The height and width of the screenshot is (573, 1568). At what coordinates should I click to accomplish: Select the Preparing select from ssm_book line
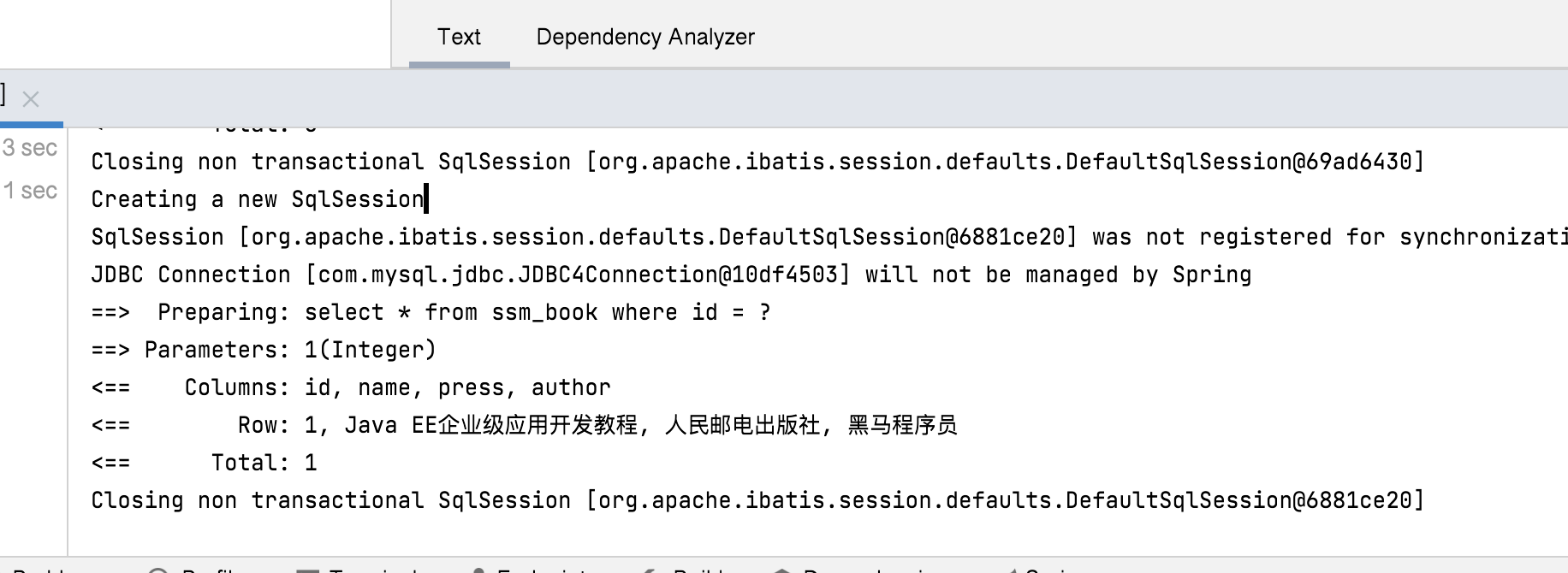point(428,311)
